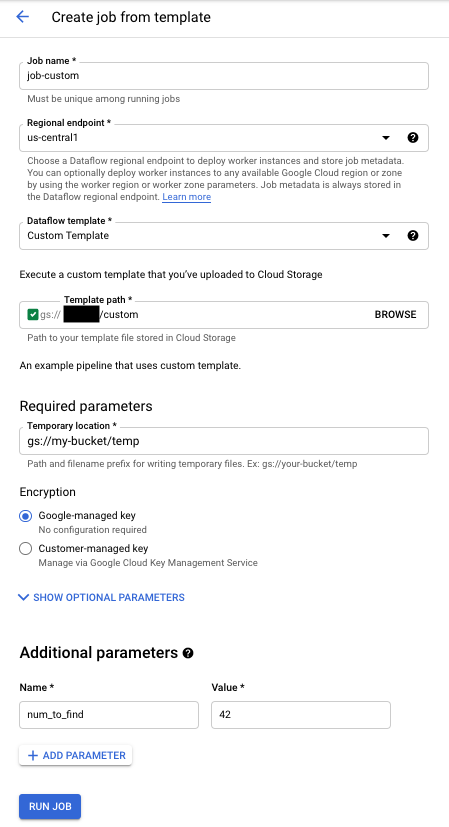The height and width of the screenshot is (827, 449).
Task: Open the Learn more link
Action: pyautogui.click(x=187, y=197)
